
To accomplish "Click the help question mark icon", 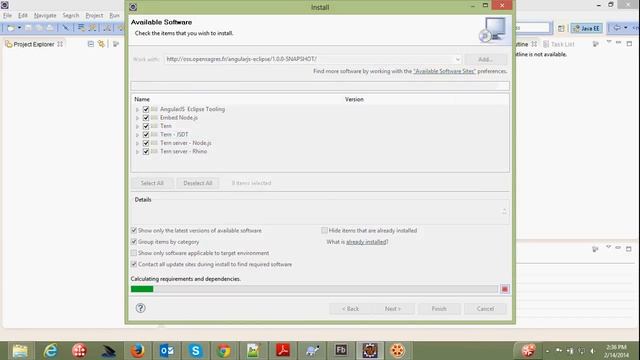I will click(x=140, y=308).
